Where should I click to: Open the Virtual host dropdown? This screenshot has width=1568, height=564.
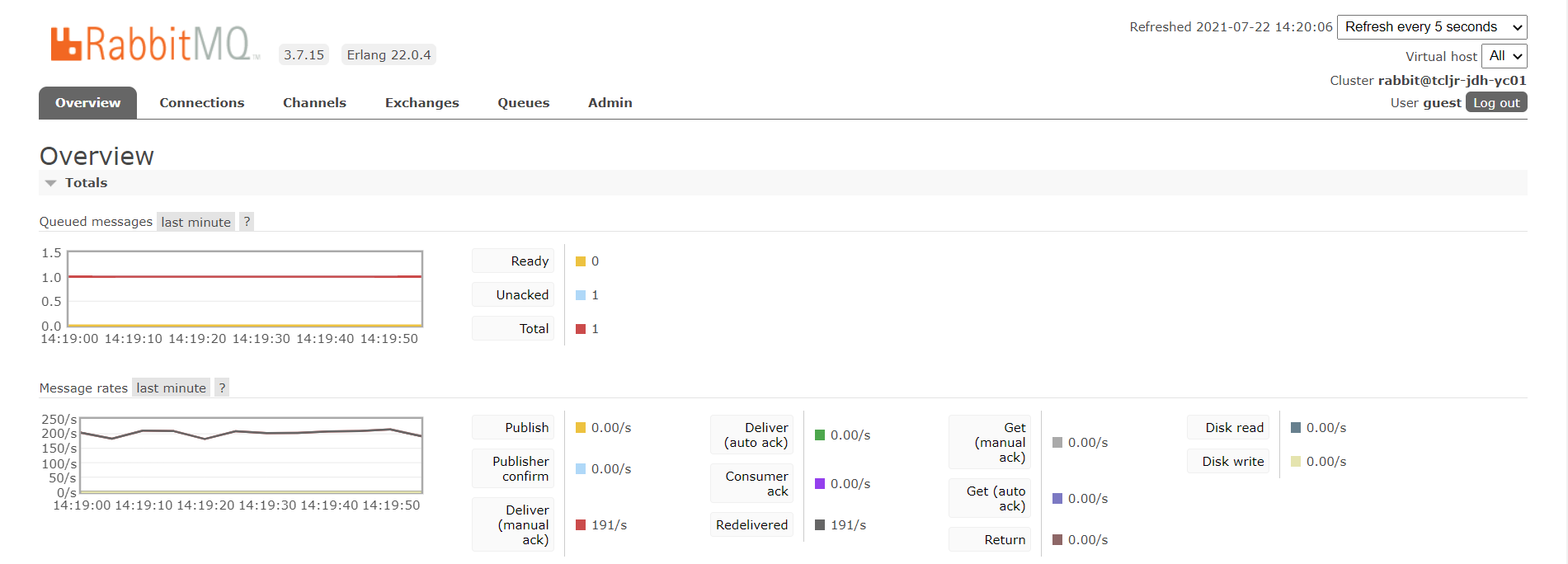point(1504,56)
